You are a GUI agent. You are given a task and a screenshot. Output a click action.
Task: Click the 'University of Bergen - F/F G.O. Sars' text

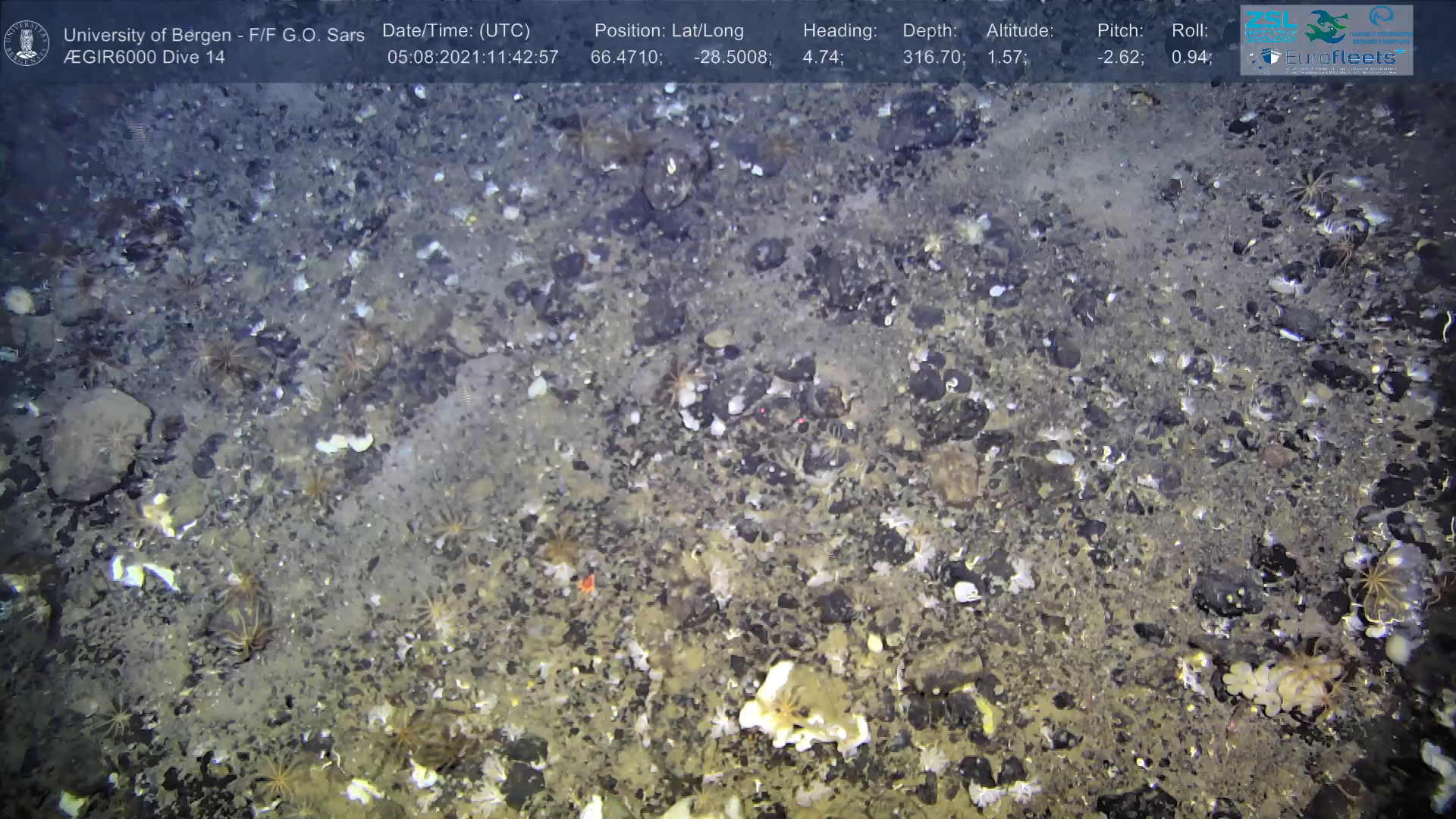pos(214,35)
